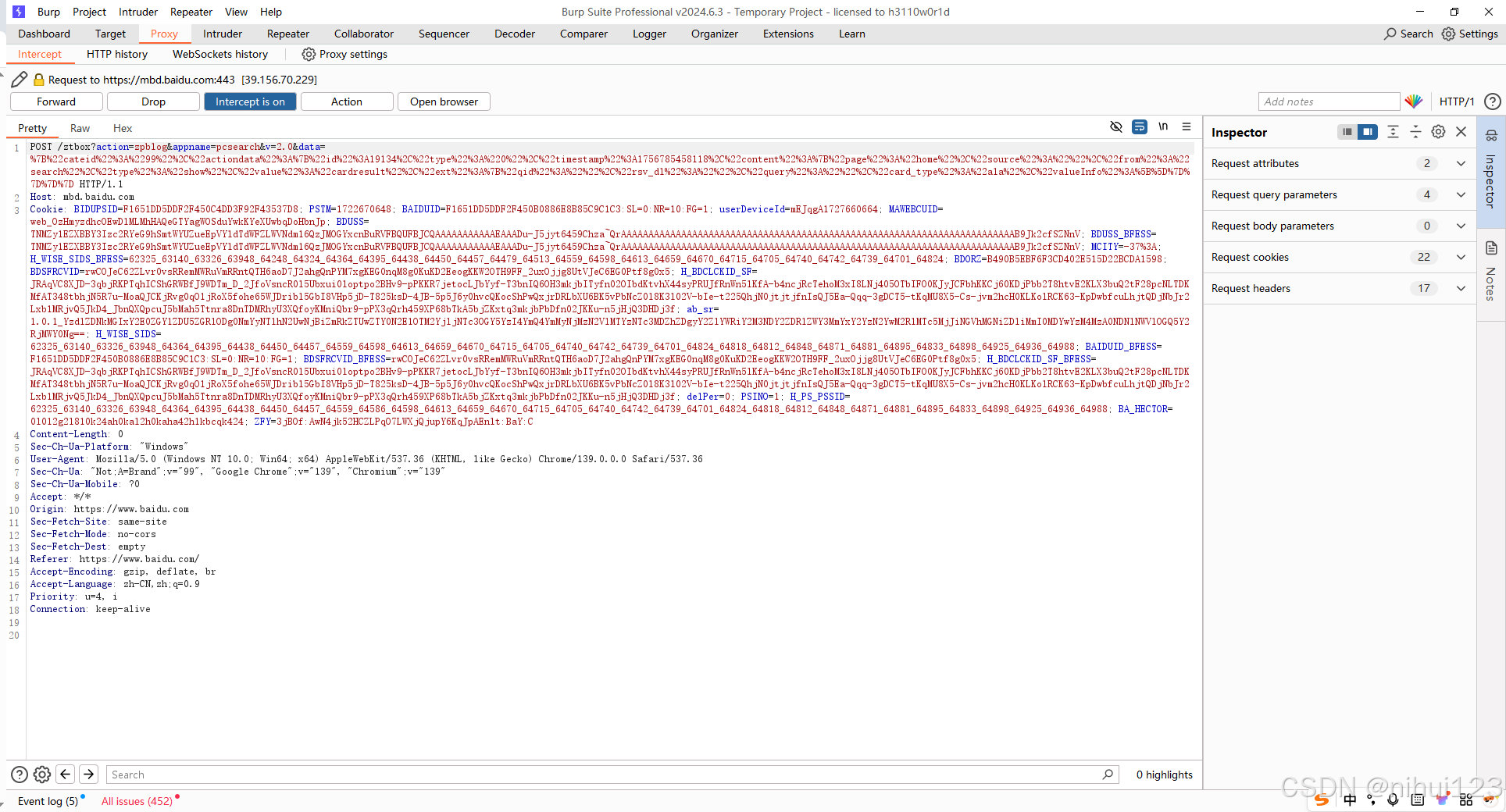Click the 0 highlights label
The image size is (1506, 812).
click(1164, 775)
